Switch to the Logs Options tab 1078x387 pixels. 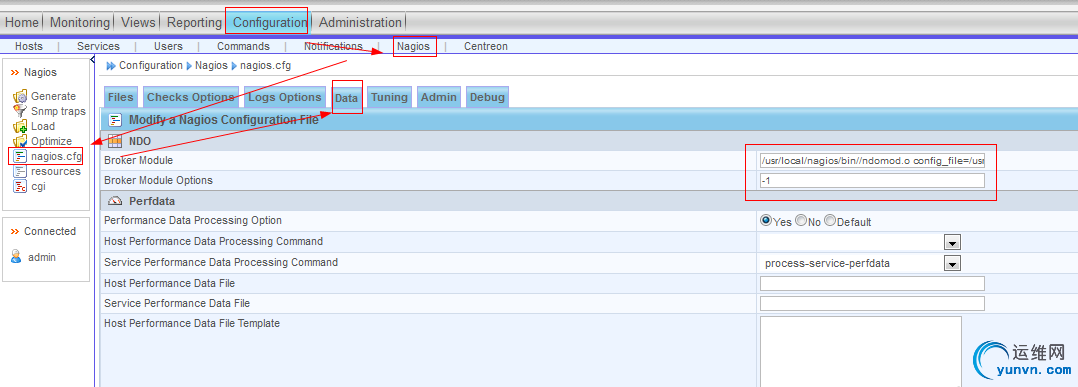point(285,97)
